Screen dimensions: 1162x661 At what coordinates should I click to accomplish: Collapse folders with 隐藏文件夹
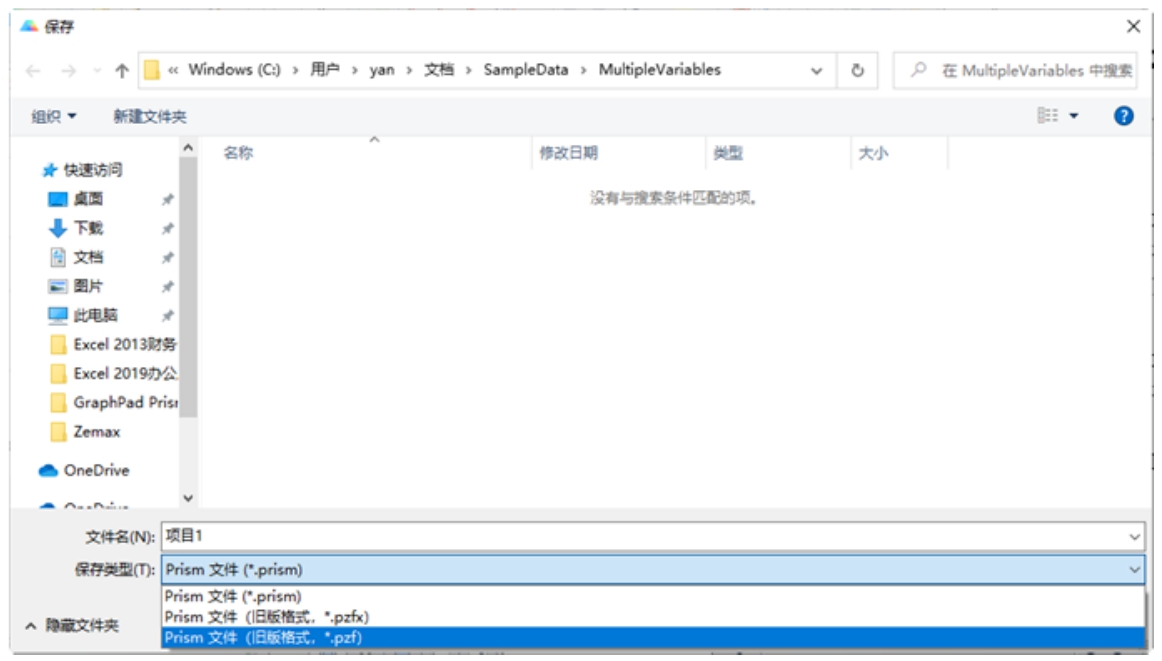tap(71, 625)
